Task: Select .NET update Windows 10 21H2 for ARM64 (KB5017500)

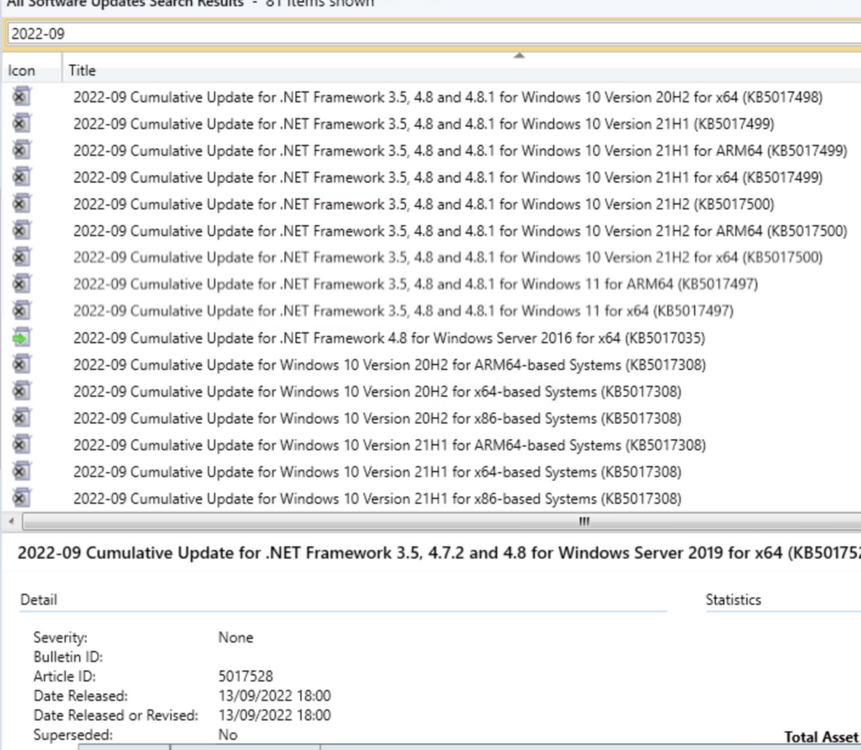Action: click(x=460, y=231)
